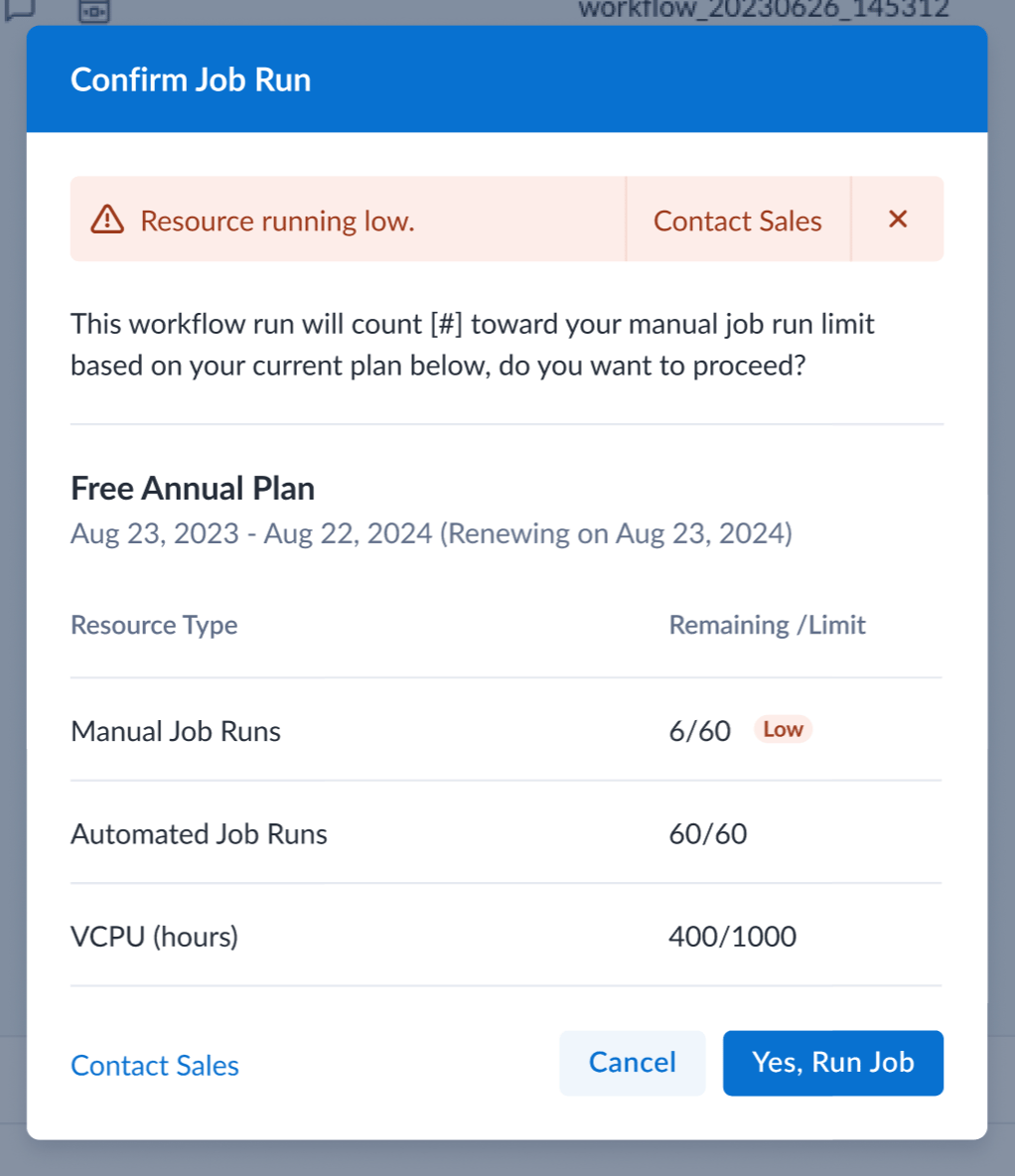Screen dimensions: 1015x1176
Task: Click the workflow_20230626_145312 name behind dialog
Action: click(x=763, y=10)
